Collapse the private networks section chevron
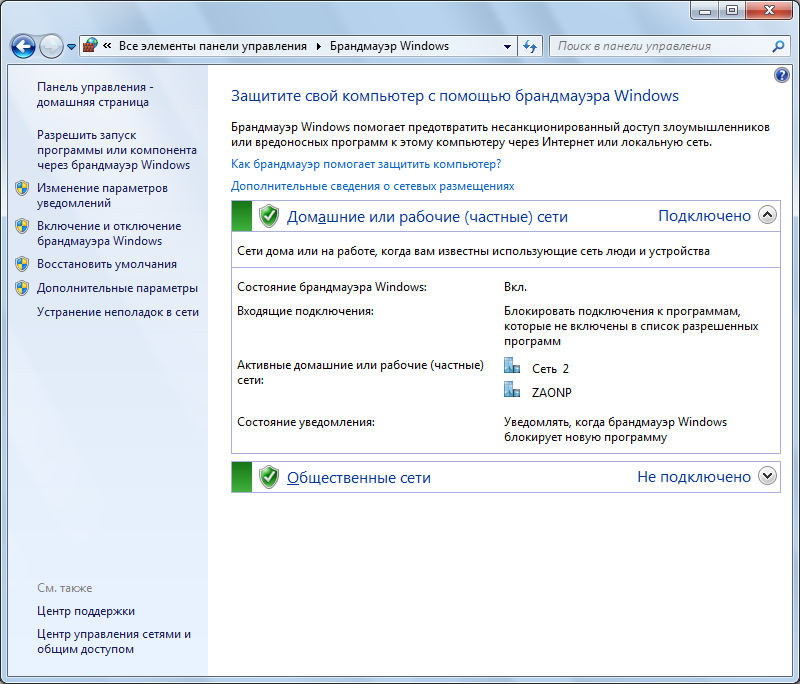The width and height of the screenshot is (800, 684). point(767,215)
